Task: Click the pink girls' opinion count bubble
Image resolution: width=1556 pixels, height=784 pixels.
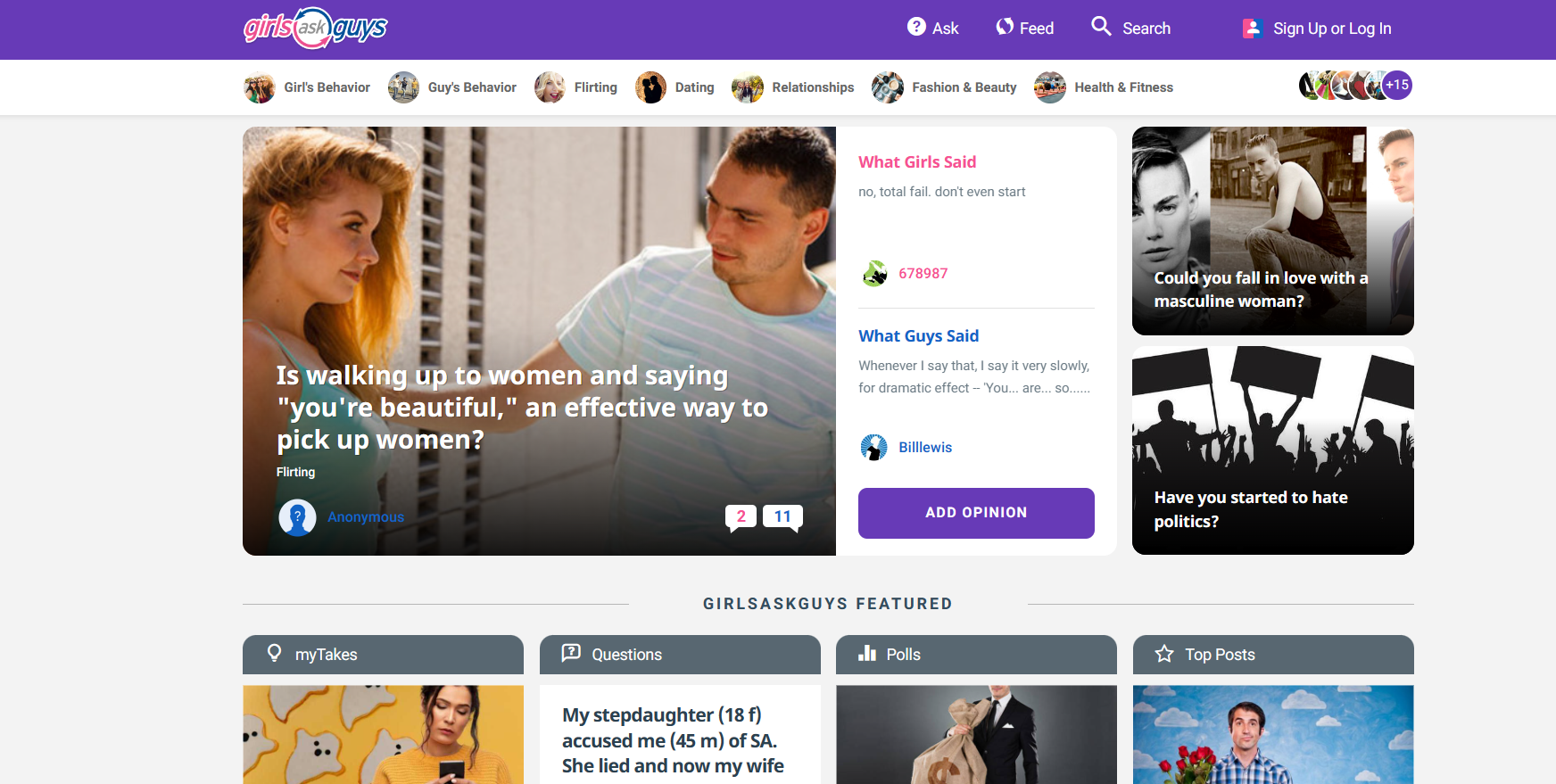Action: [741, 516]
